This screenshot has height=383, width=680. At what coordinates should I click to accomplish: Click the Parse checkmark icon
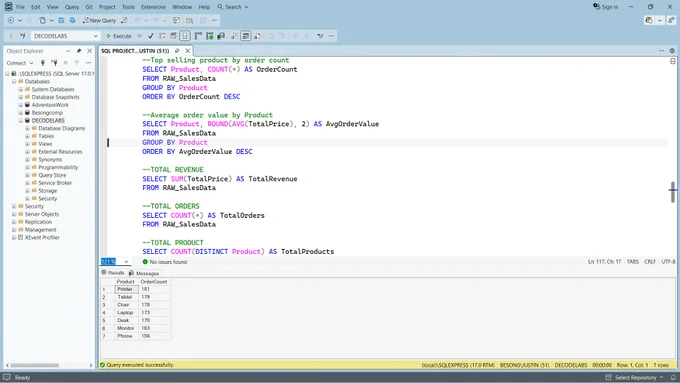tap(150, 36)
